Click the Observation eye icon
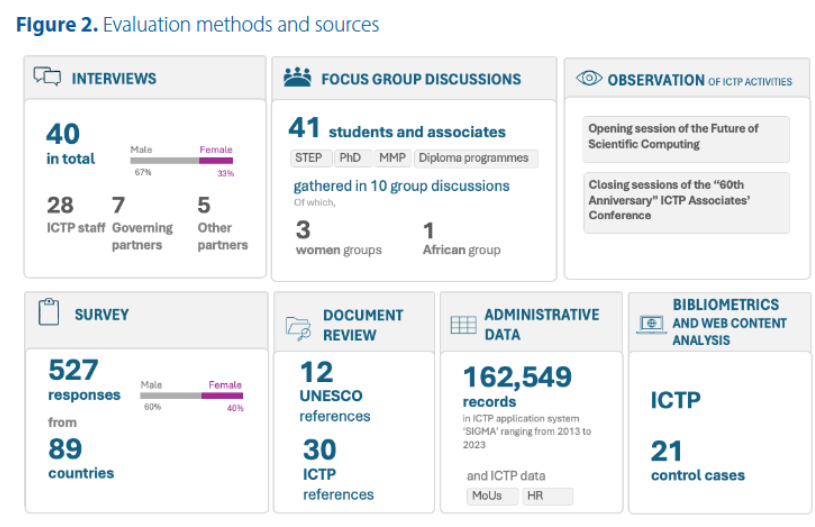Screen dimensions: 815x527 [589, 79]
